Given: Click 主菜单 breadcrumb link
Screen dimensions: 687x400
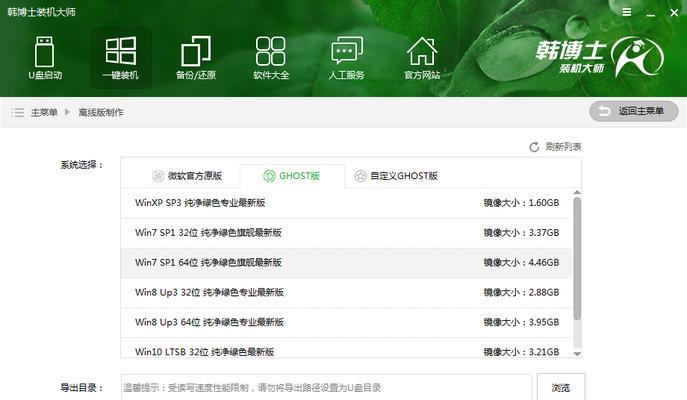Looking at the screenshot, I should pyautogui.click(x=44, y=113).
